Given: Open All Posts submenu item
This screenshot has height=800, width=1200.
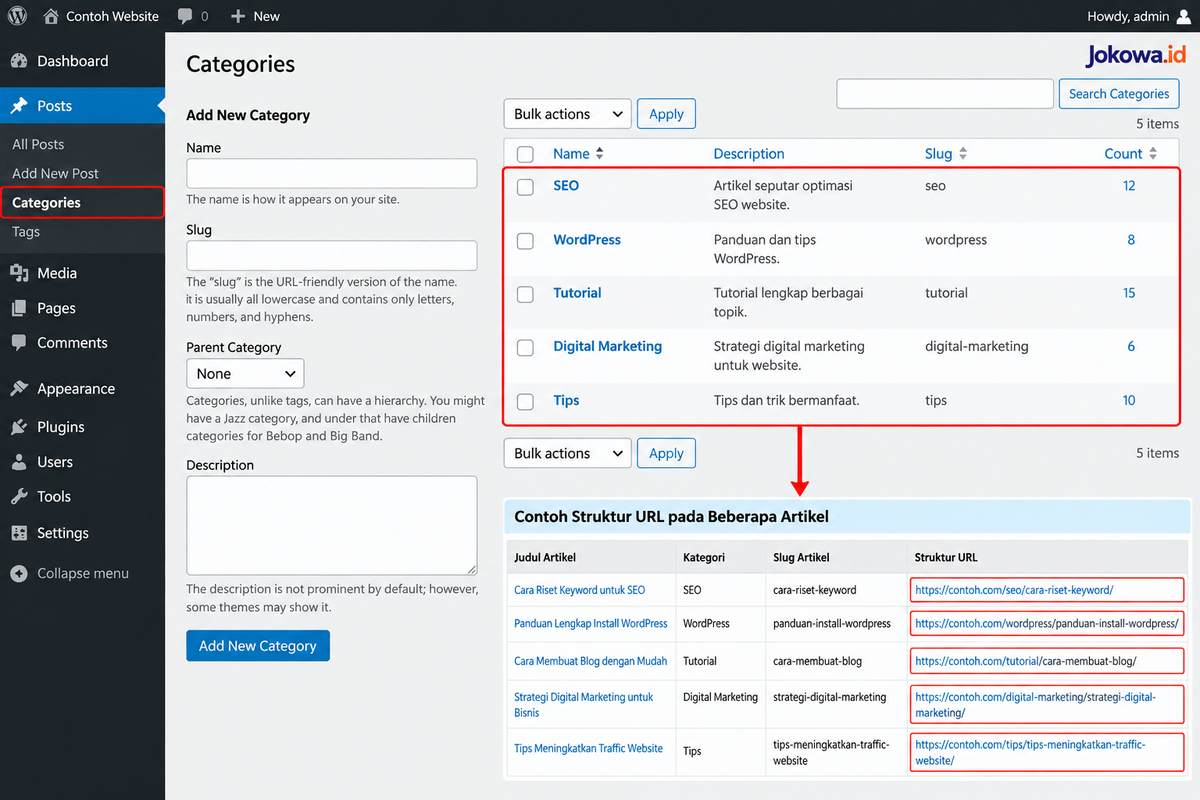Looking at the screenshot, I should point(38,144).
